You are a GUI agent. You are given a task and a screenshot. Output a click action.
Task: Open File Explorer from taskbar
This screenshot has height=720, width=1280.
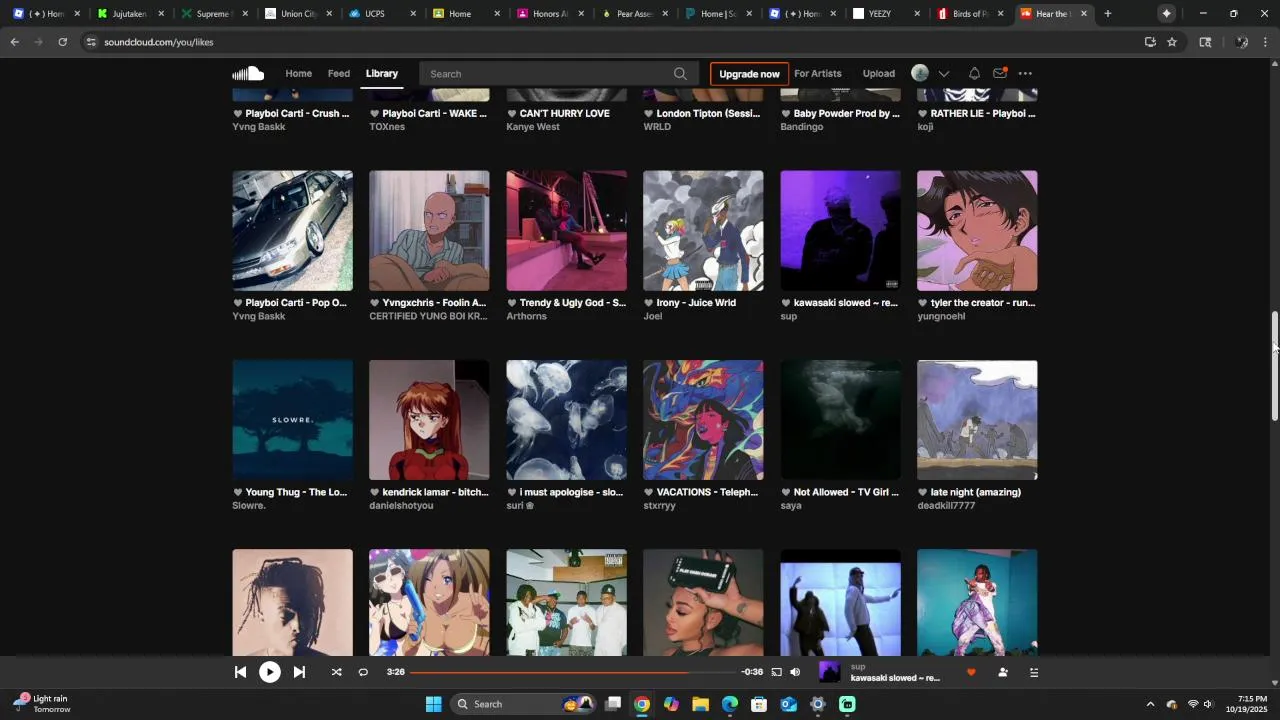coord(700,704)
